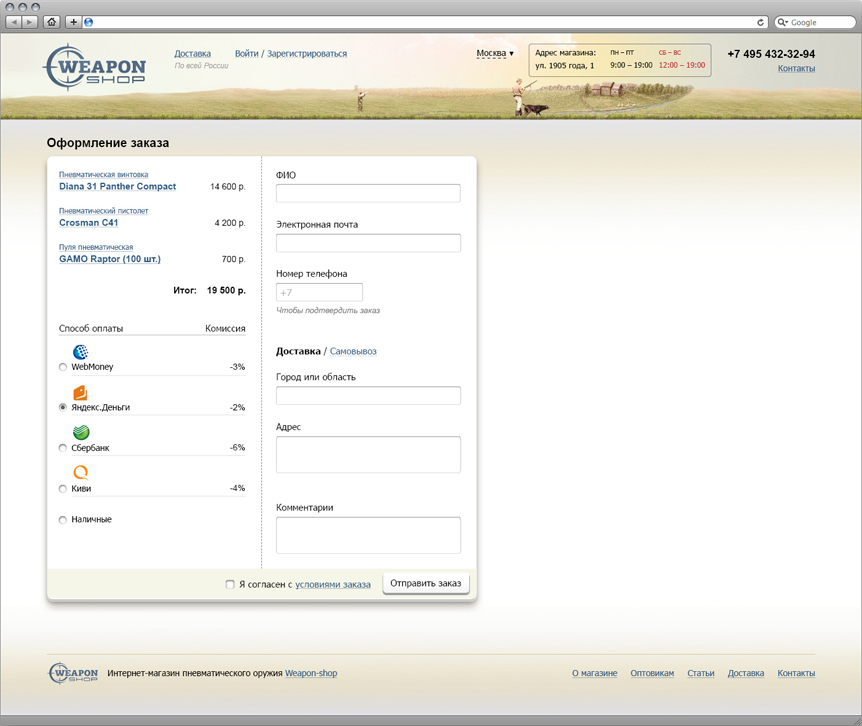Screen dimensions: 862x726
Task: Open the Доставка link in header
Action: tap(192, 53)
